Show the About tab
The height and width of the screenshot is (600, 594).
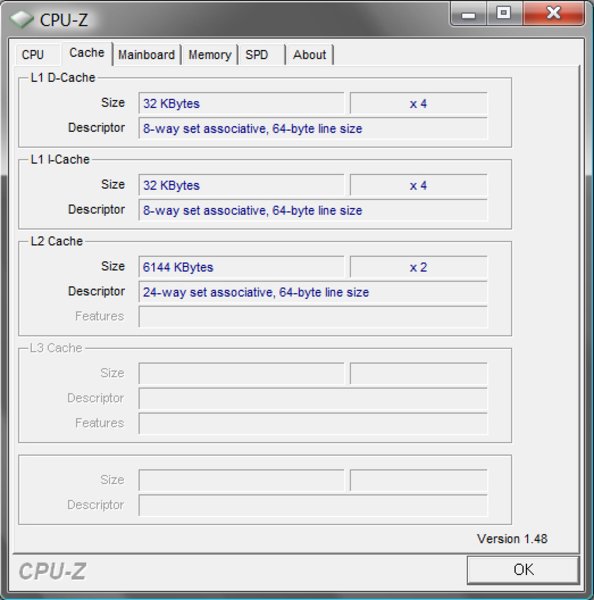[x=310, y=55]
